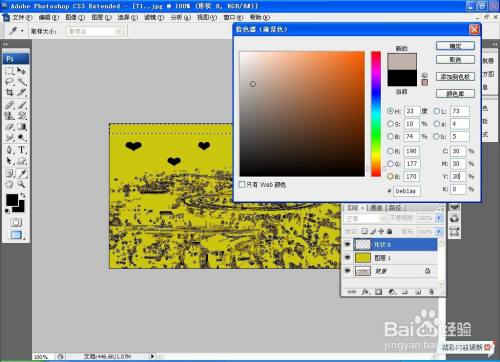500x362 pixels.
Task: Select the Custom Shape tool
Action: click(x=22, y=161)
